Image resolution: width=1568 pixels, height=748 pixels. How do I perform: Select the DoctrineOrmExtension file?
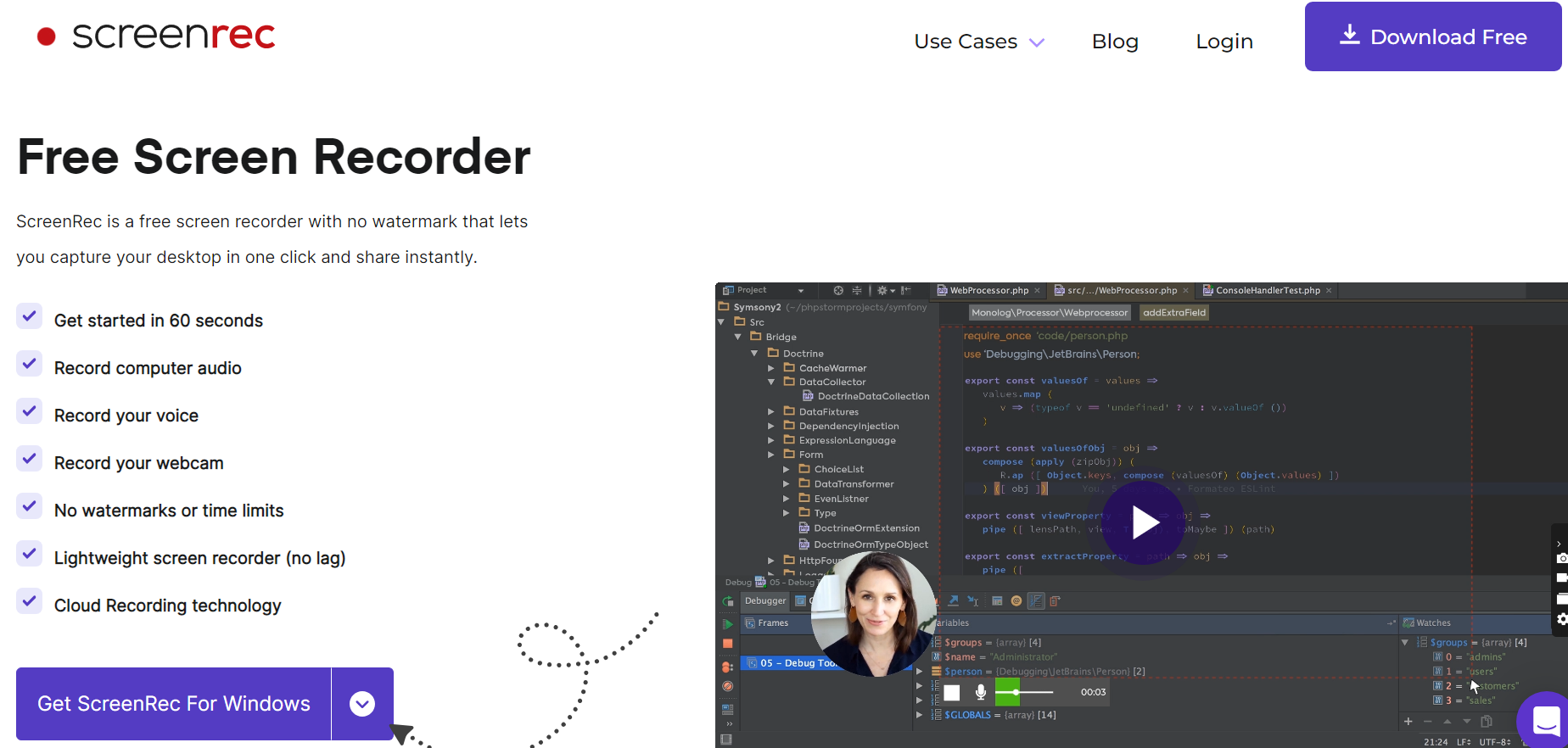pos(859,528)
